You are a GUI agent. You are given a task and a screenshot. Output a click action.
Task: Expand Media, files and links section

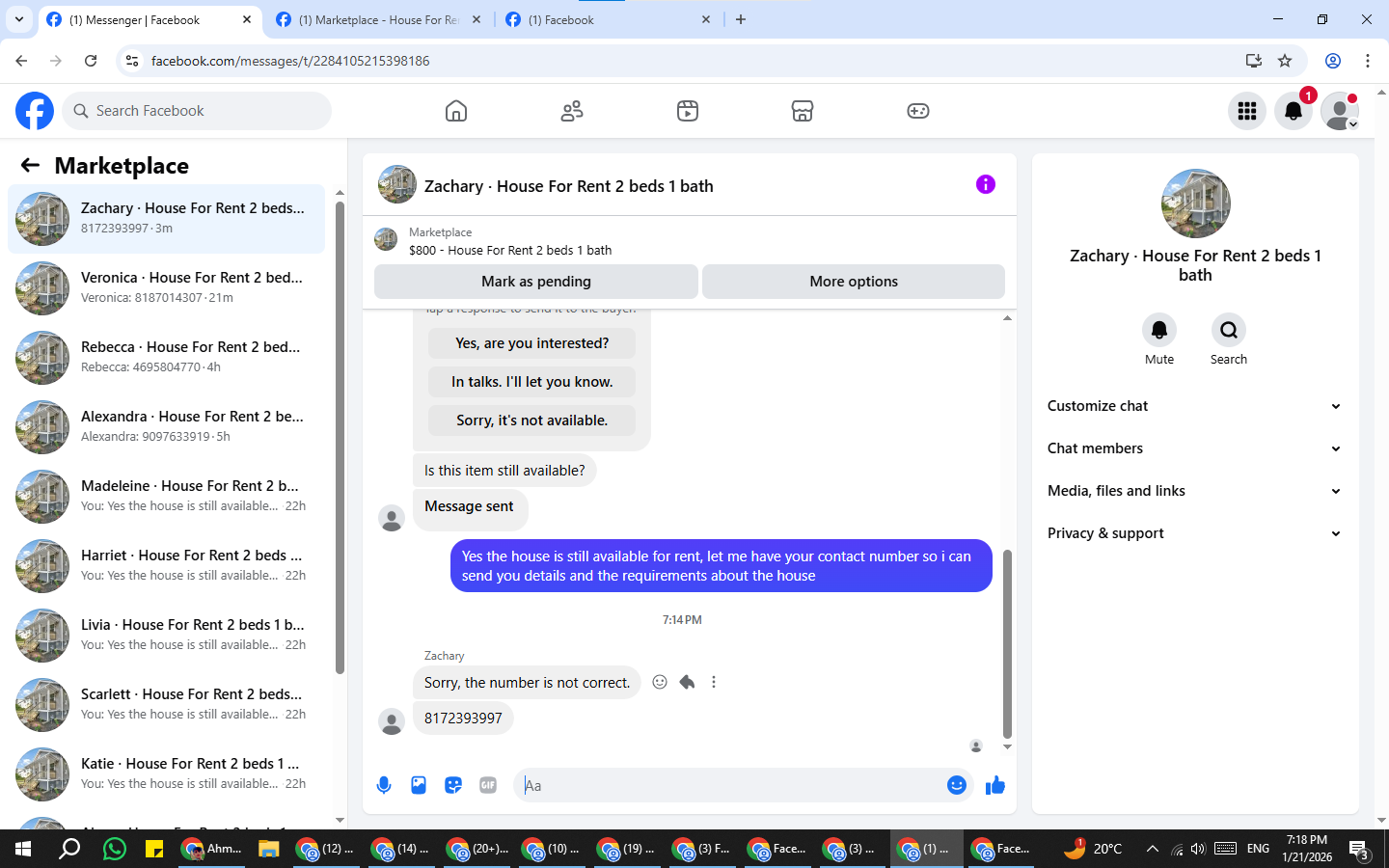pyautogui.click(x=1194, y=491)
